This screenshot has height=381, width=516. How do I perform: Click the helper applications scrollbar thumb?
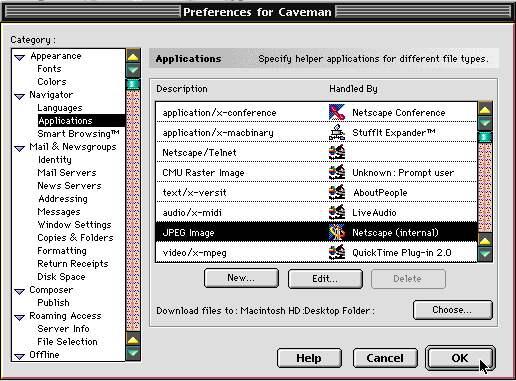[485, 137]
